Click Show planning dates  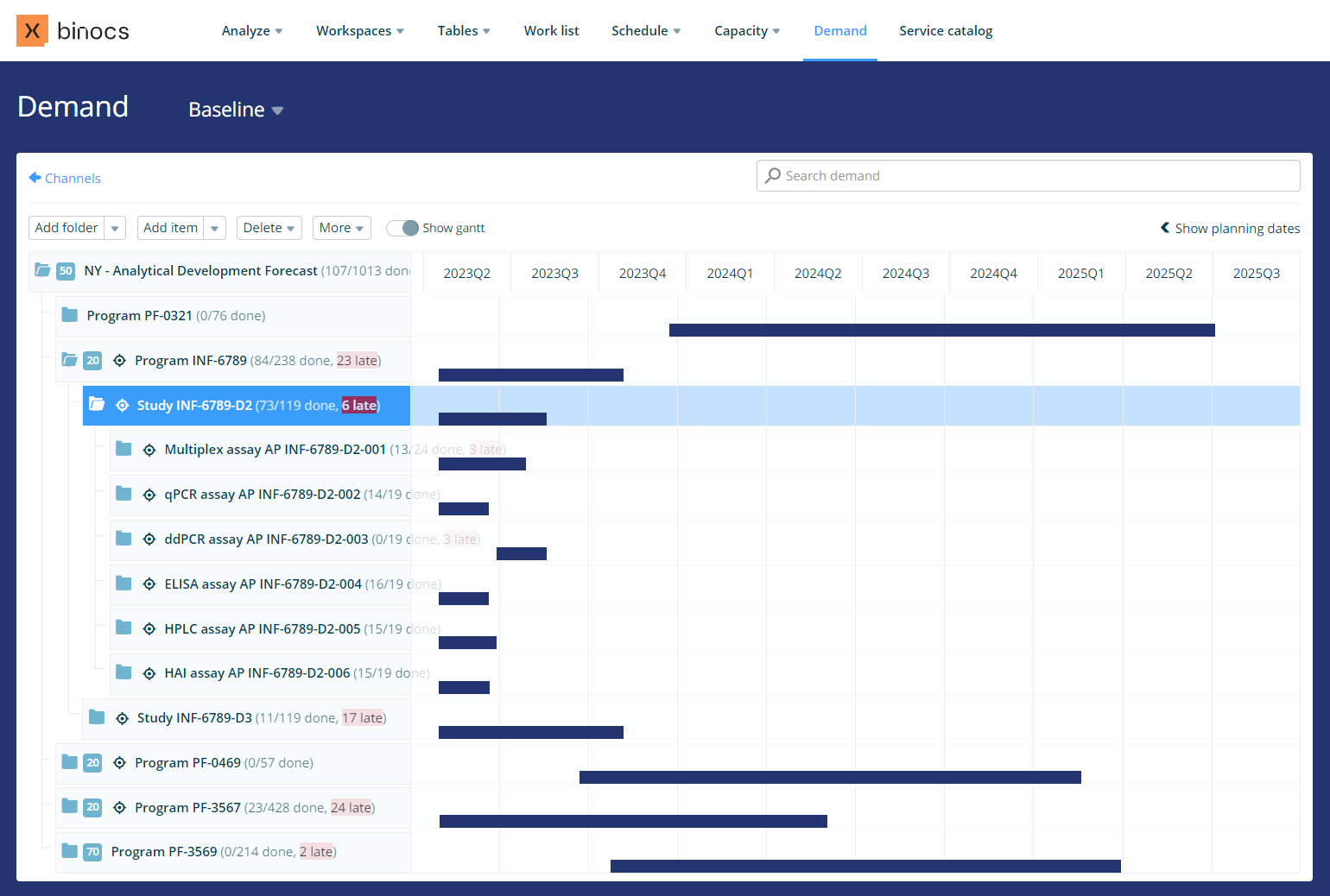[x=1230, y=228]
